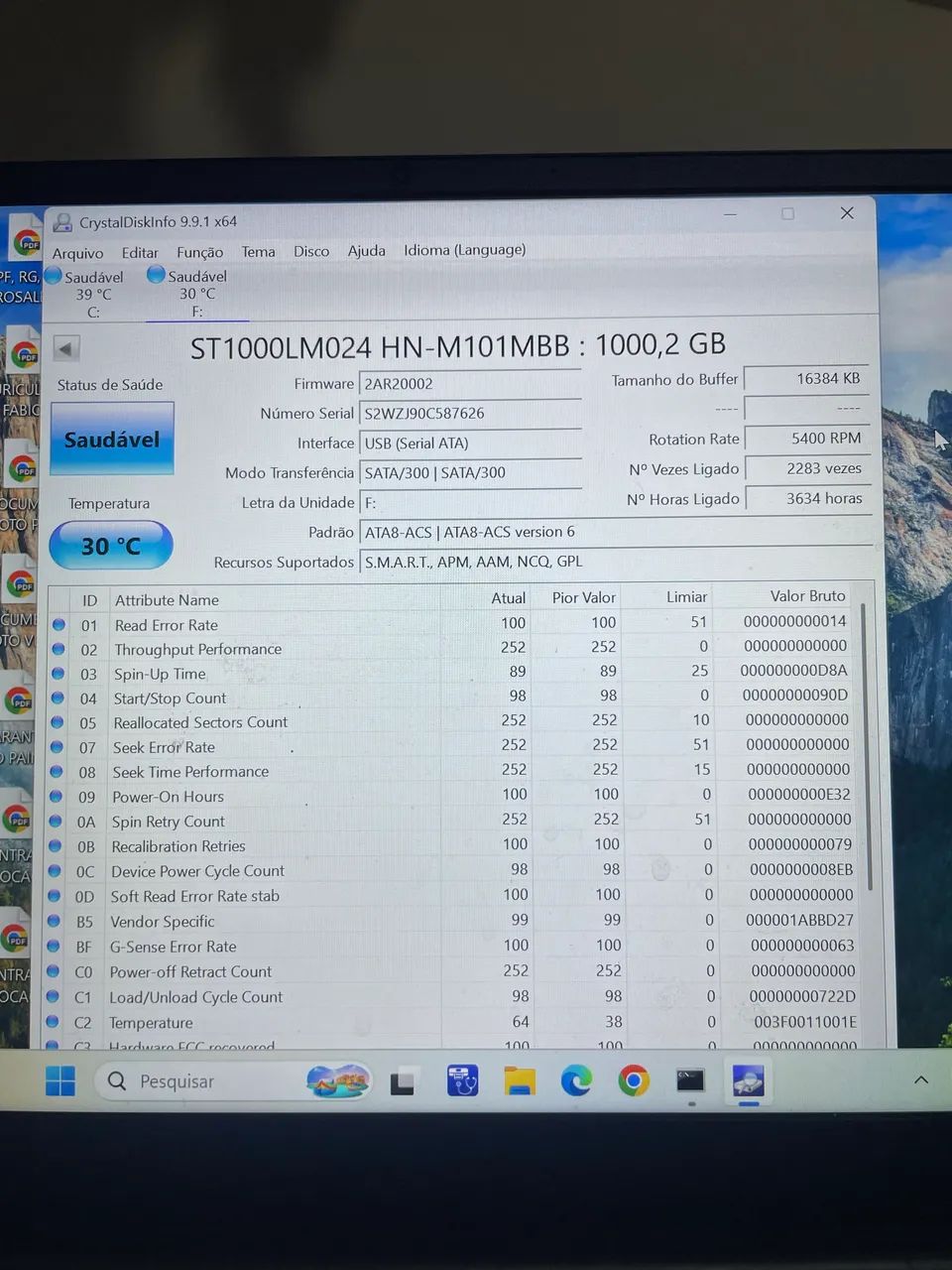The height and width of the screenshot is (1270, 952).
Task: Click the Attribute Name column header
Action: click(x=167, y=600)
